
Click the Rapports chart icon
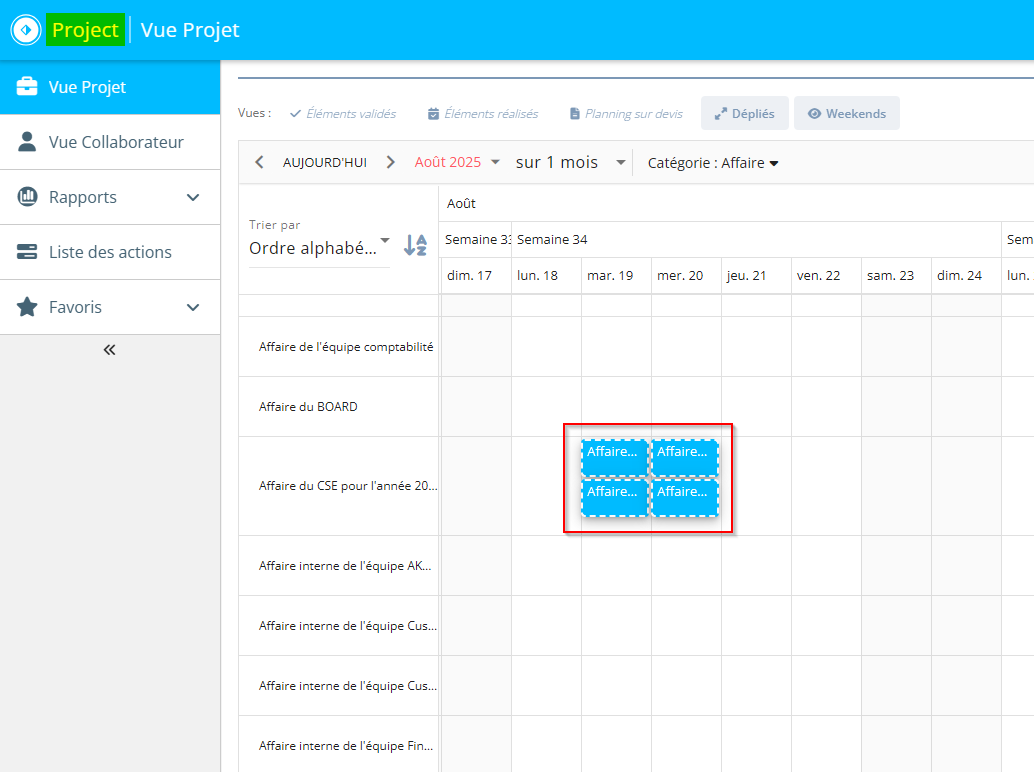tap(28, 197)
